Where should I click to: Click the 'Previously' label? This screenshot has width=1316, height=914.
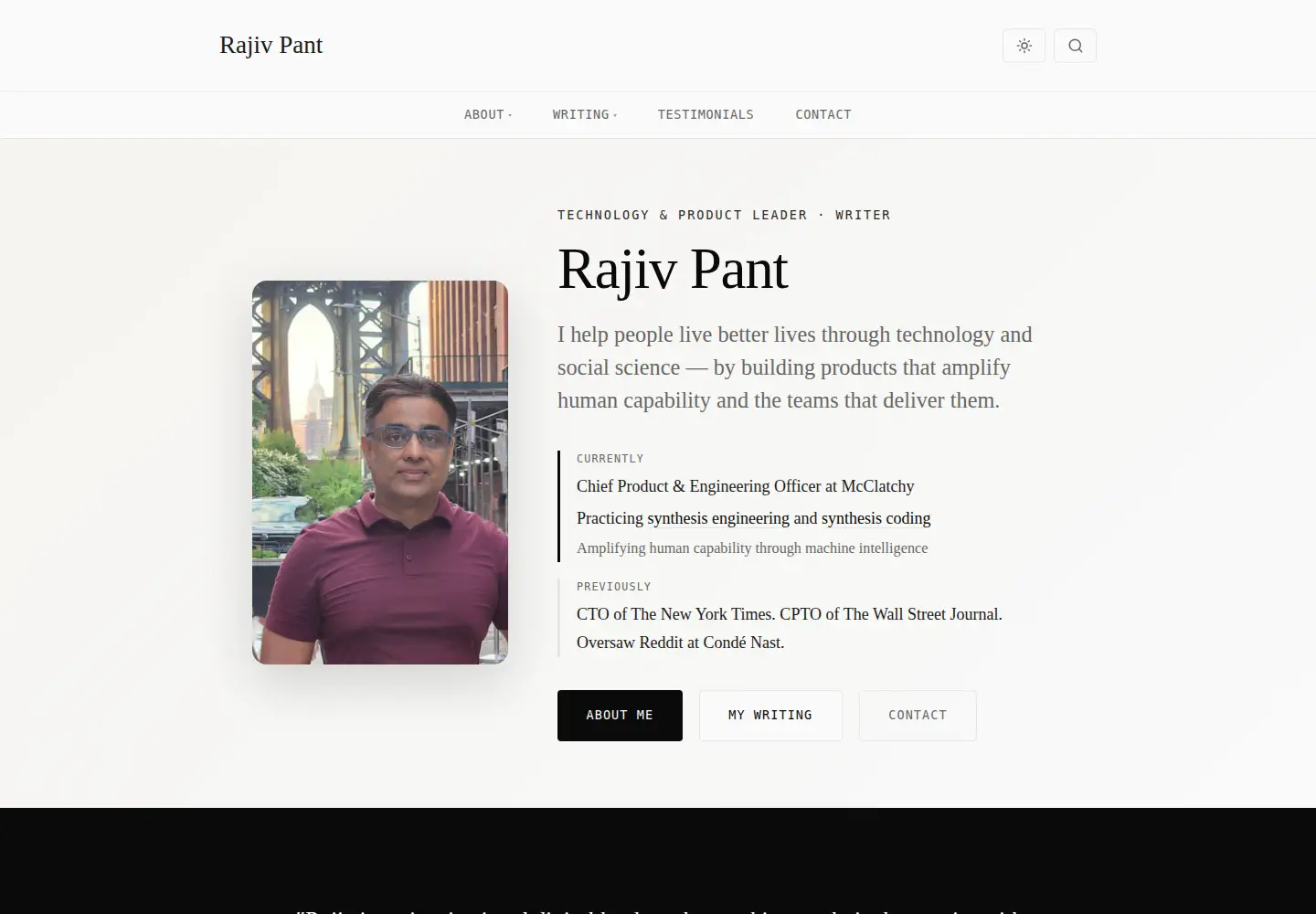[613, 587]
